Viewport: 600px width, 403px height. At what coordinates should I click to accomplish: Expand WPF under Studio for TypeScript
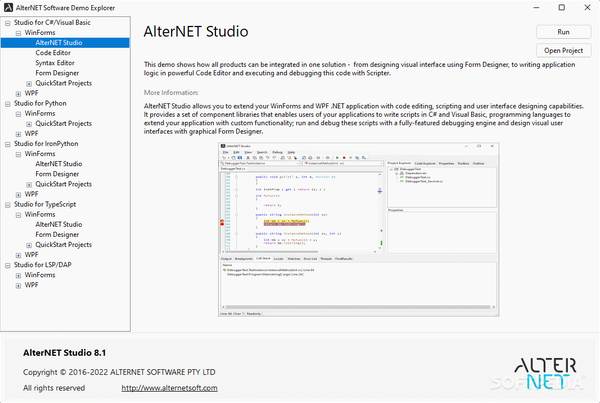coord(18,256)
